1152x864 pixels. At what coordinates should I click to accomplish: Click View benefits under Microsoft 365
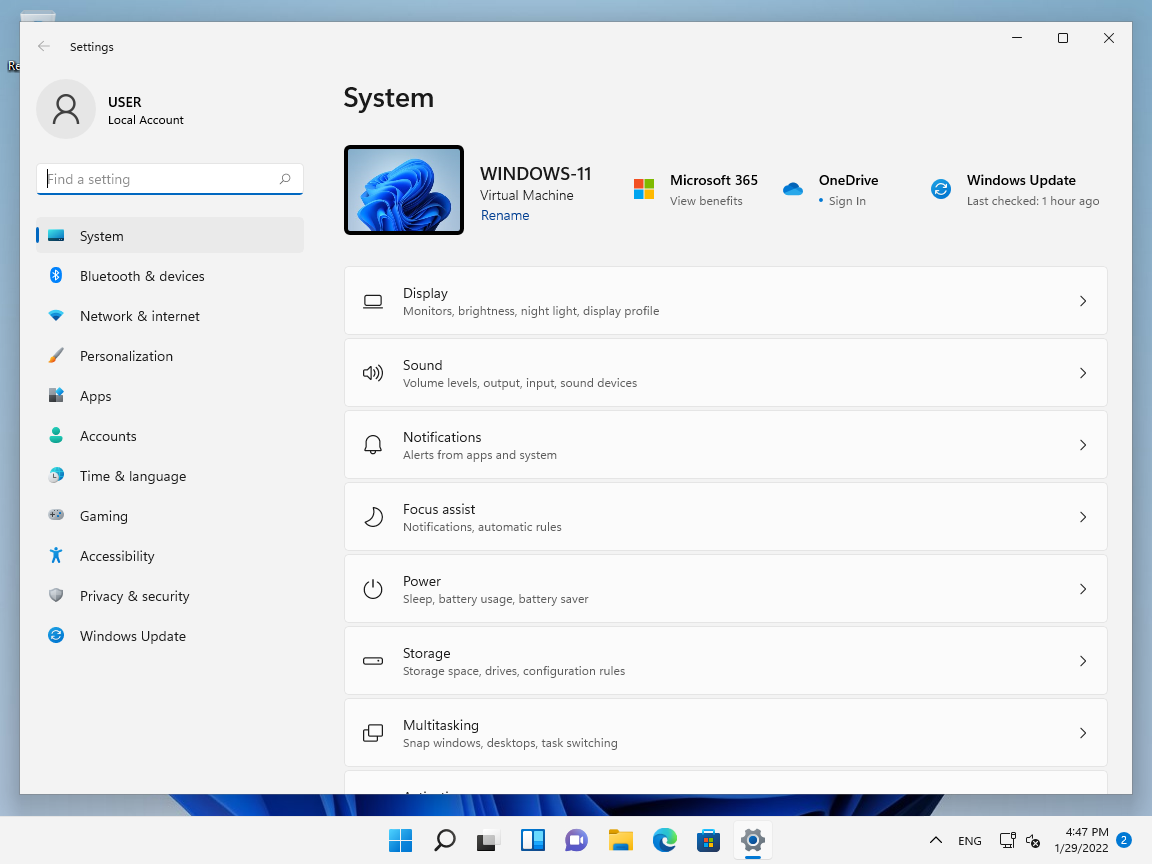pos(706,201)
